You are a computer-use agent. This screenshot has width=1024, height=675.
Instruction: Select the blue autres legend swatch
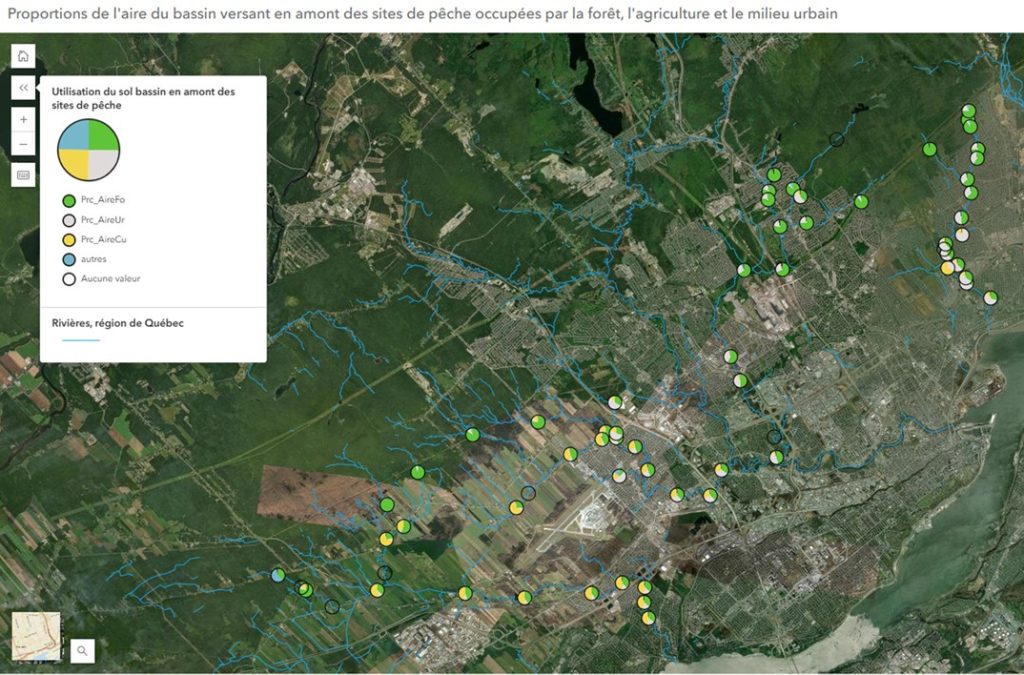[69, 259]
